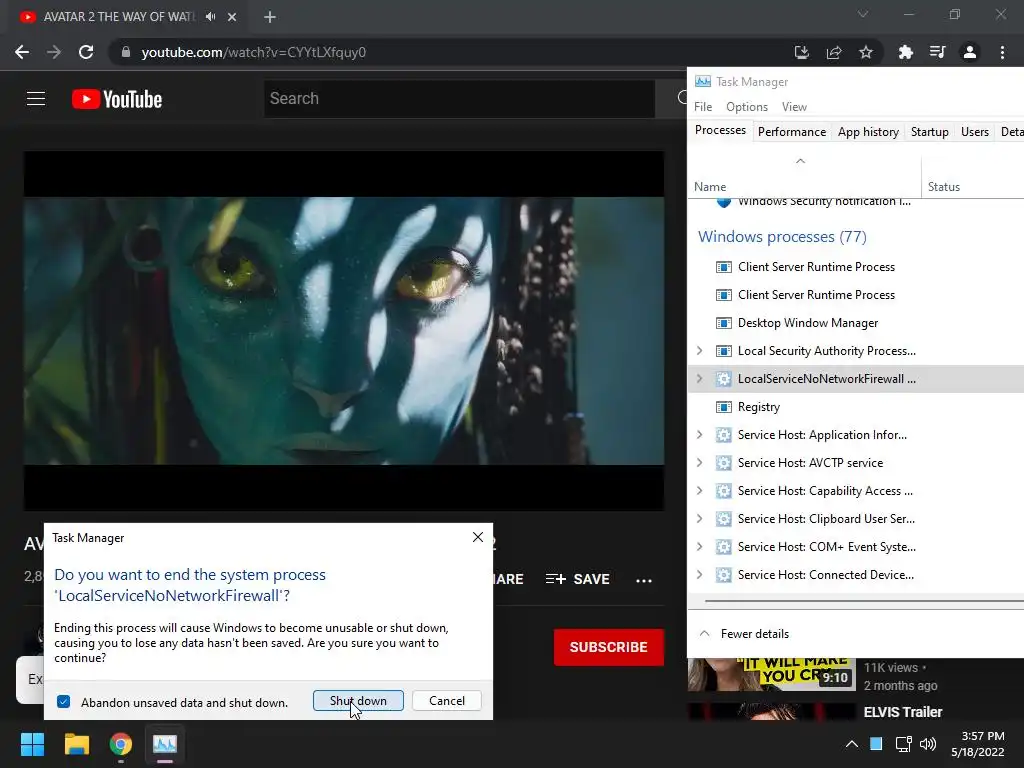
Task: Click the volume icon in system tray
Action: coord(928,744)
